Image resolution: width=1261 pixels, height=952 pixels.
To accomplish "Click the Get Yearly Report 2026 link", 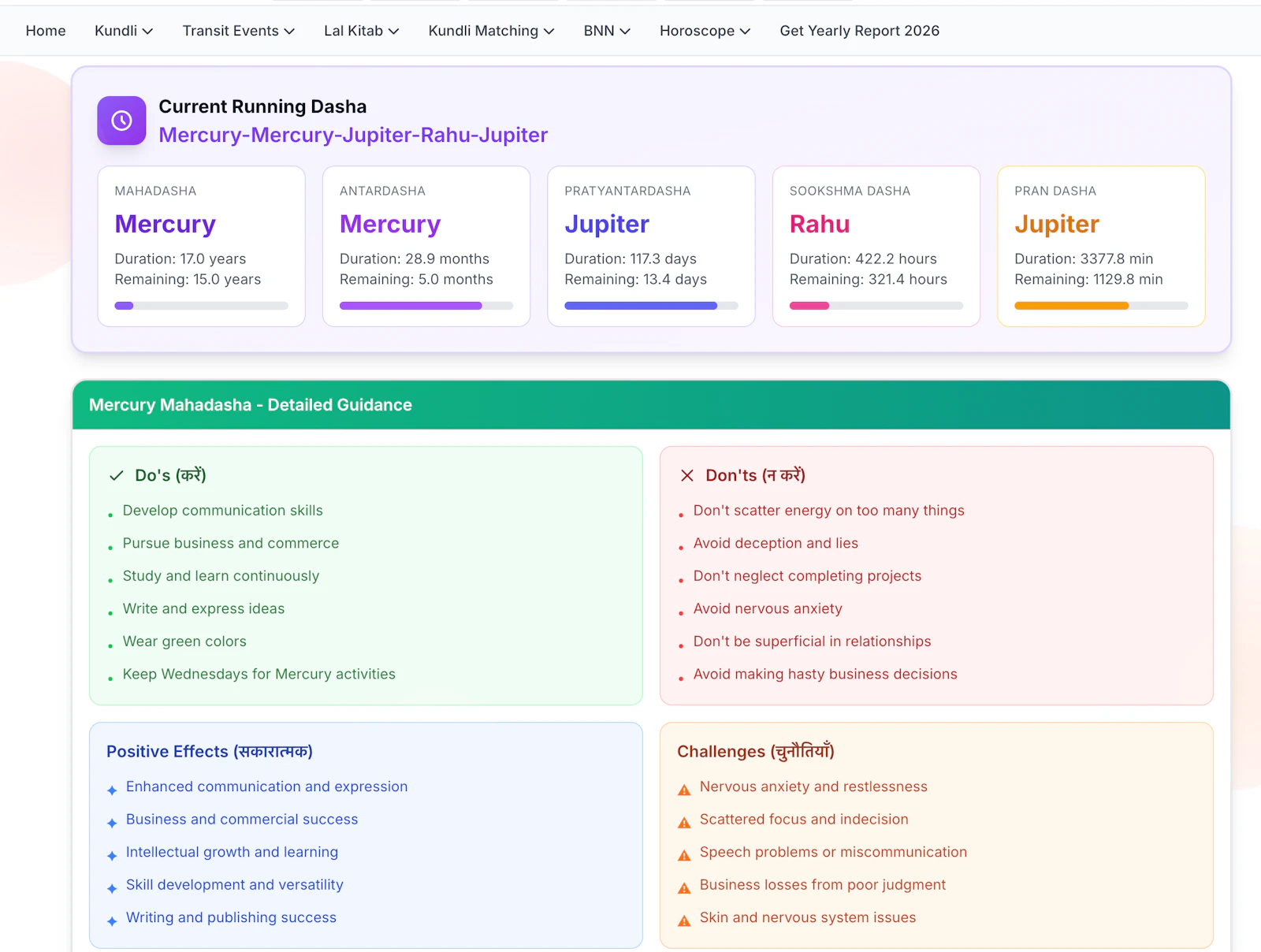I will point(859,31).
